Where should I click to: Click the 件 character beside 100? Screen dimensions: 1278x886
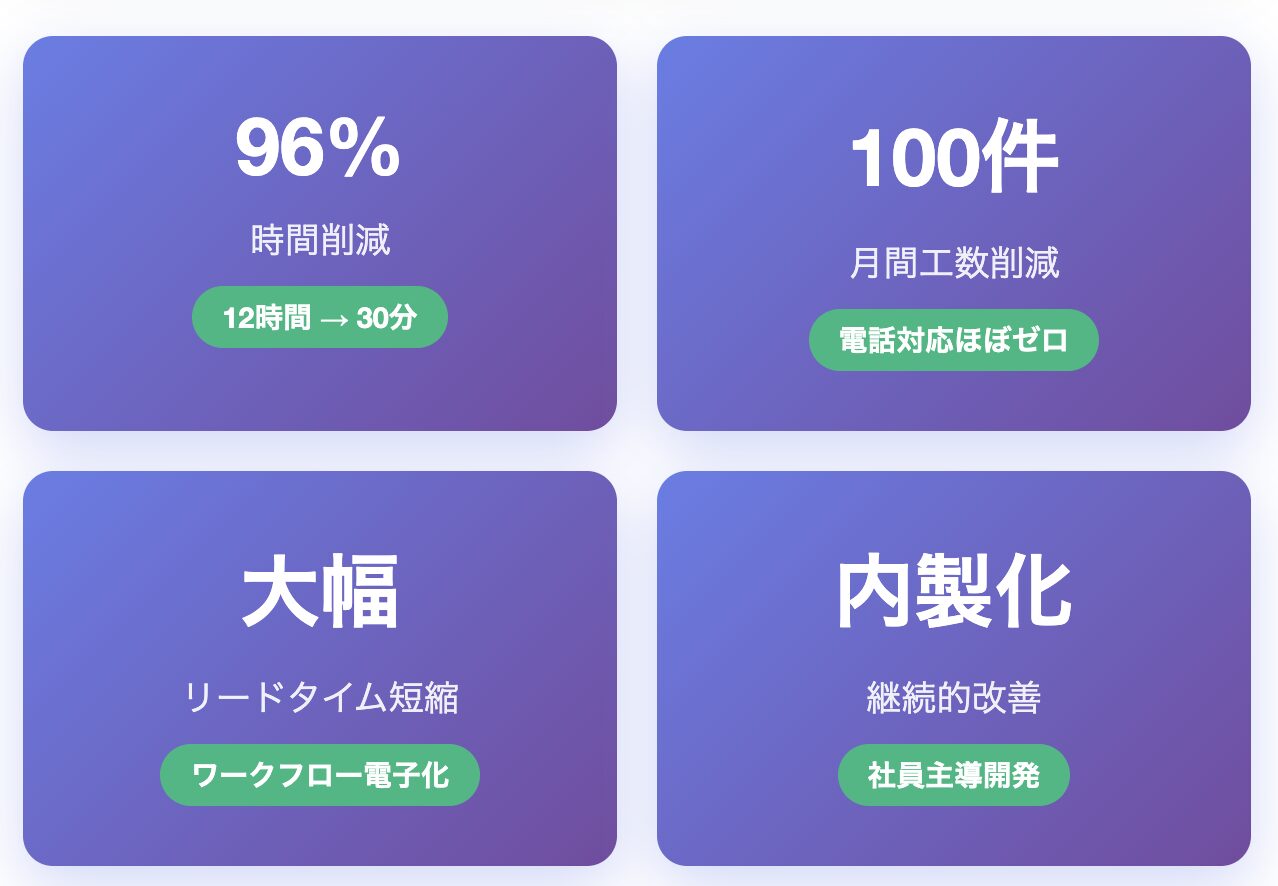[1023, 160]
